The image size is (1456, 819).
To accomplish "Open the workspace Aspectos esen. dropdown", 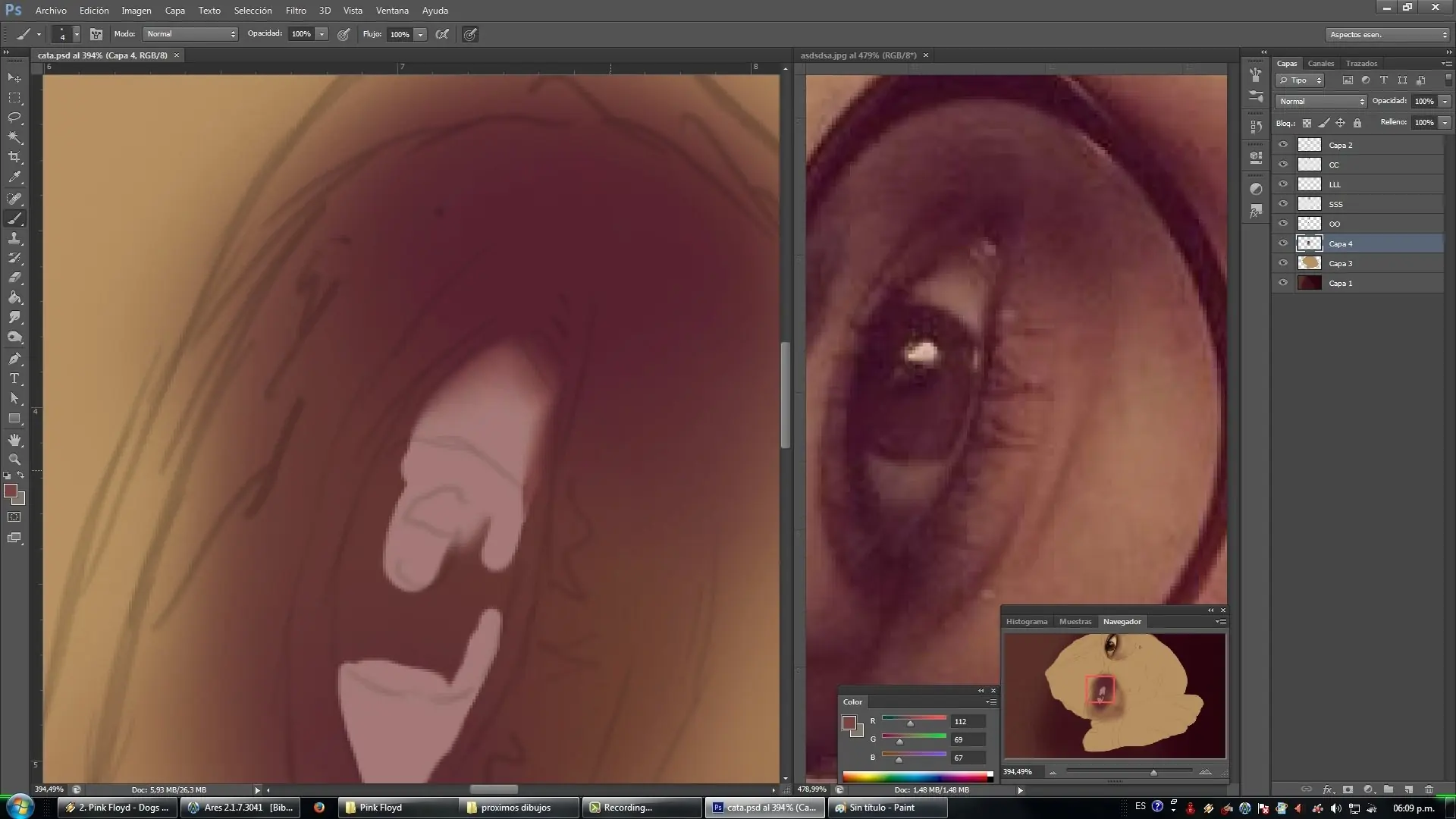I will click(x=1388, y=34).
